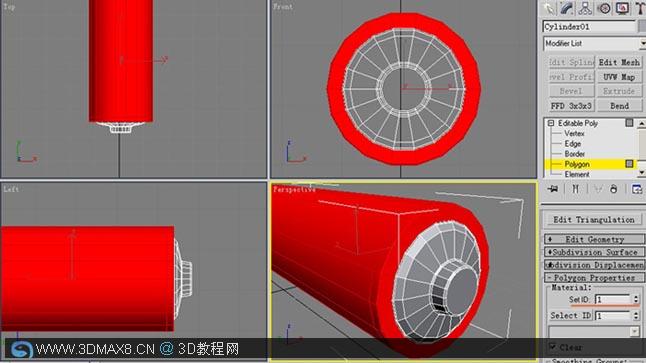
Task: Click the Front viewport label
Action: point(283,7)
